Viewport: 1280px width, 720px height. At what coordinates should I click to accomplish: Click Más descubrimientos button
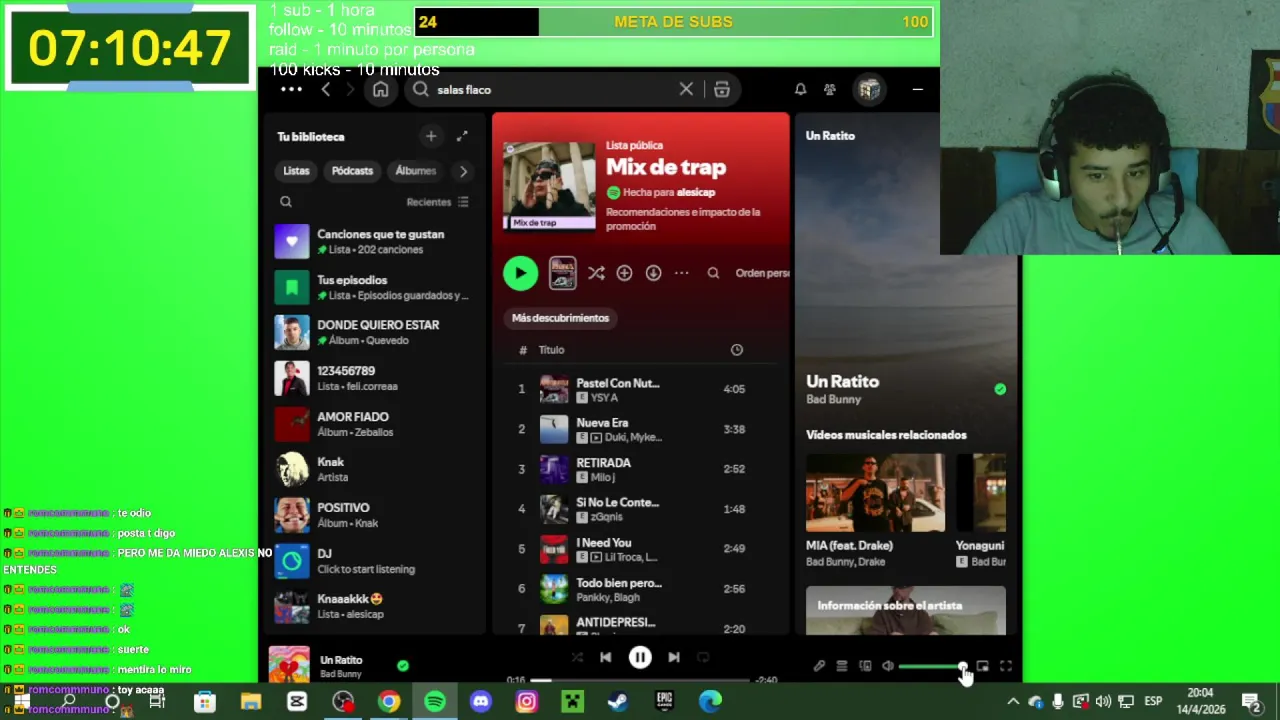560,318
